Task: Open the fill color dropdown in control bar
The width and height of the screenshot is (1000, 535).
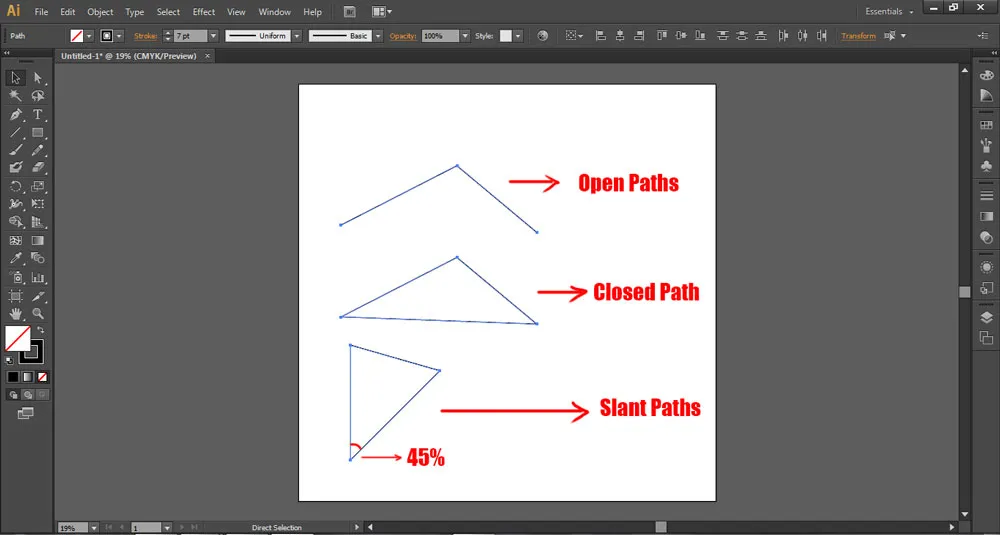Action: pos(89,36)
